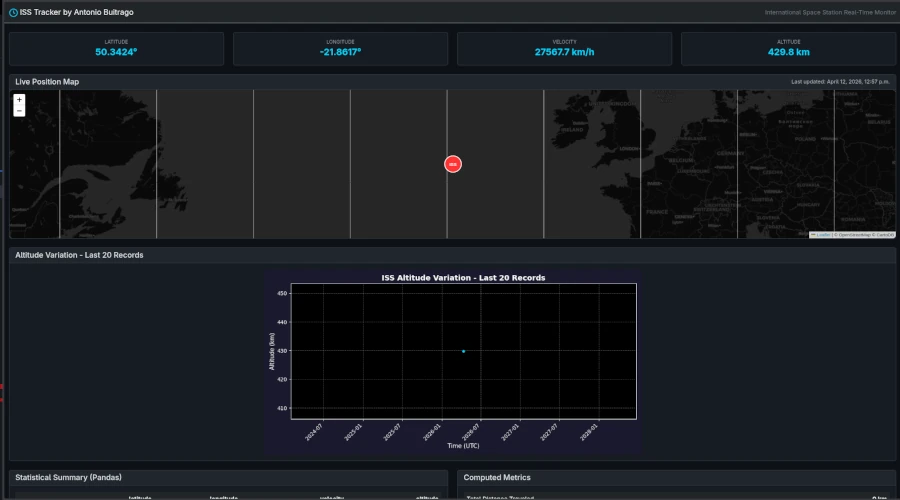The image size is (900, 500).
Task: Zoom out on the live position map
Action: pyautogui.click(x=19, y=111)
